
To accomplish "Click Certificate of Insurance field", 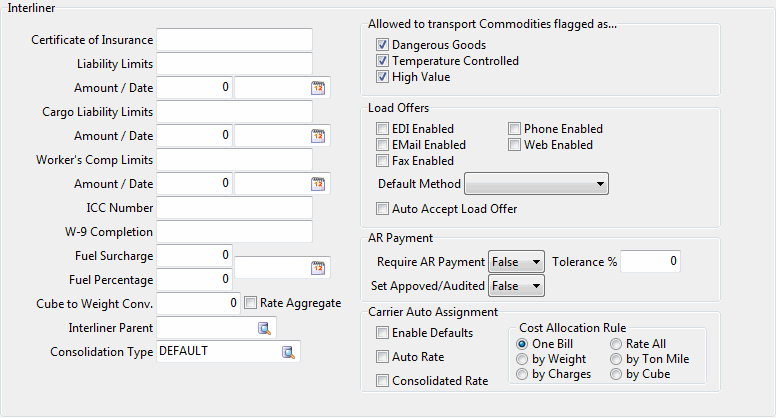I will pos(234,40).
